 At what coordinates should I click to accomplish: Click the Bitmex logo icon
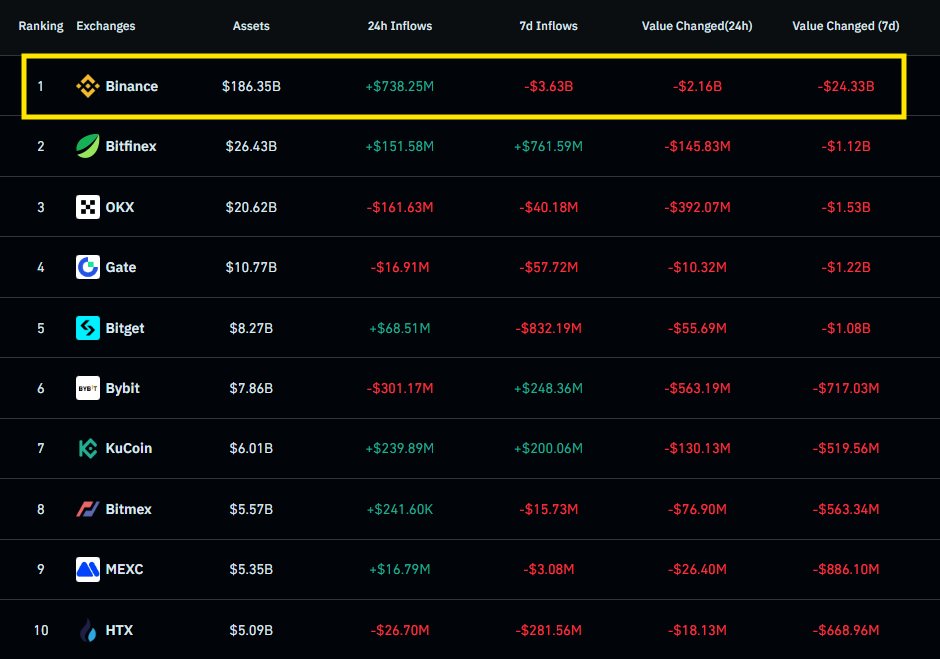[x=87, y=509]
